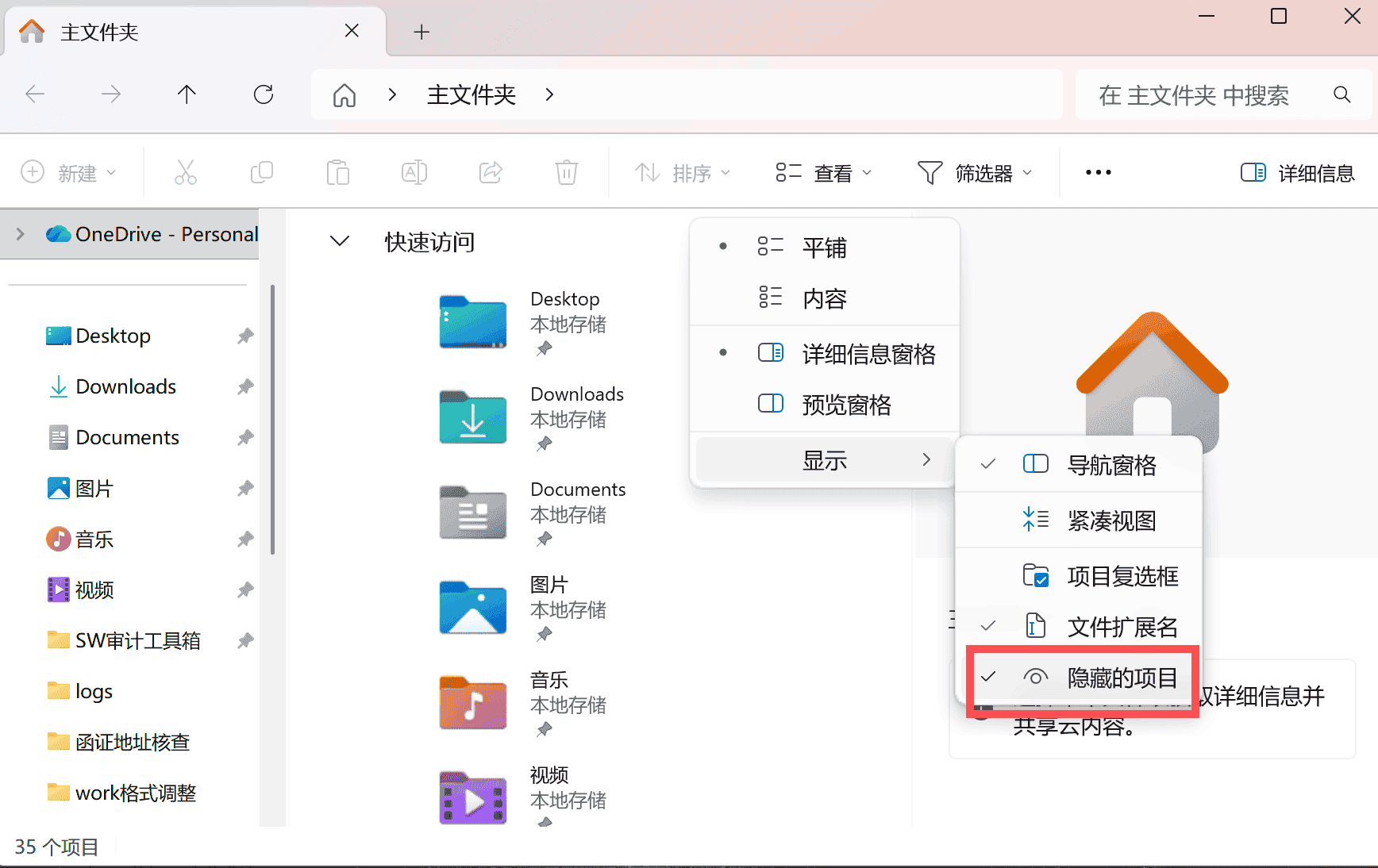Select OneDrive - Personal in sidebar

pos(129,234)
